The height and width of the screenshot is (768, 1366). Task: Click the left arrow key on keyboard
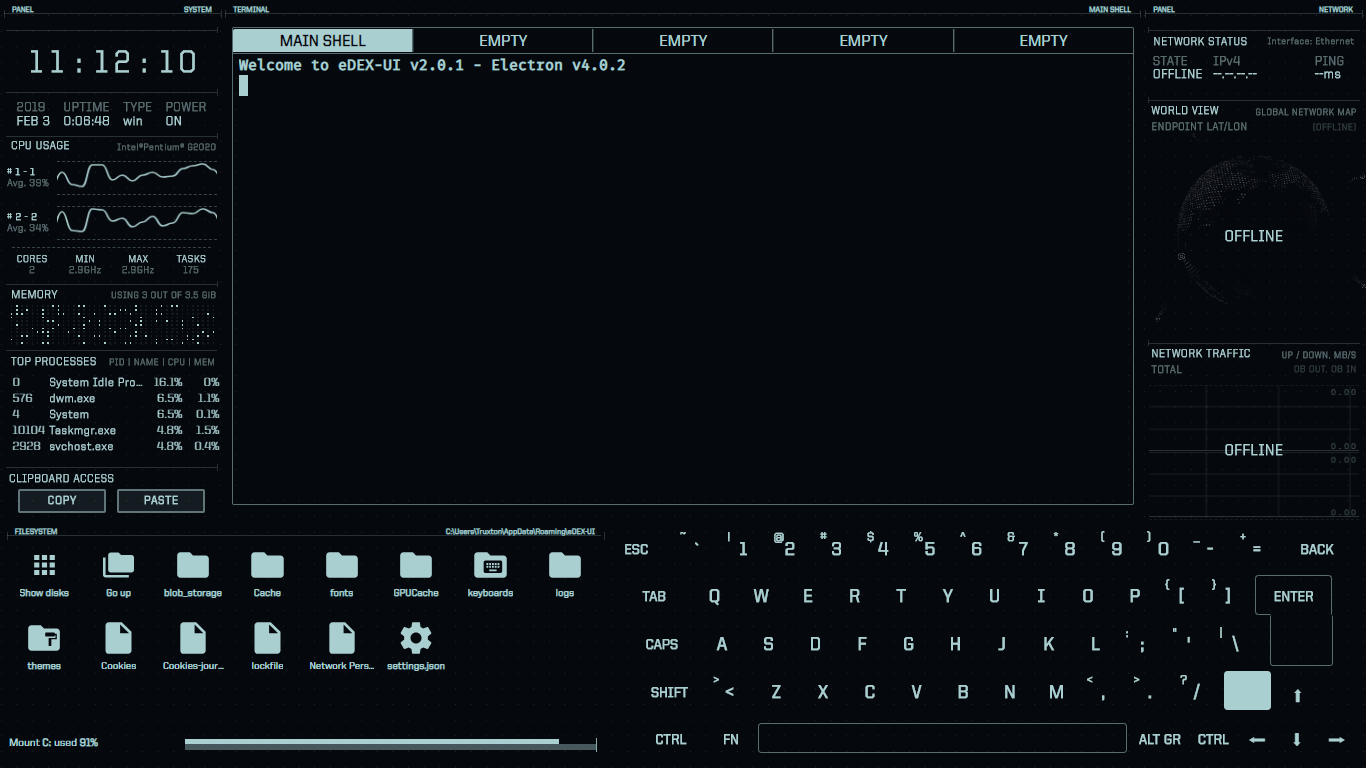tap(1257, 740)
